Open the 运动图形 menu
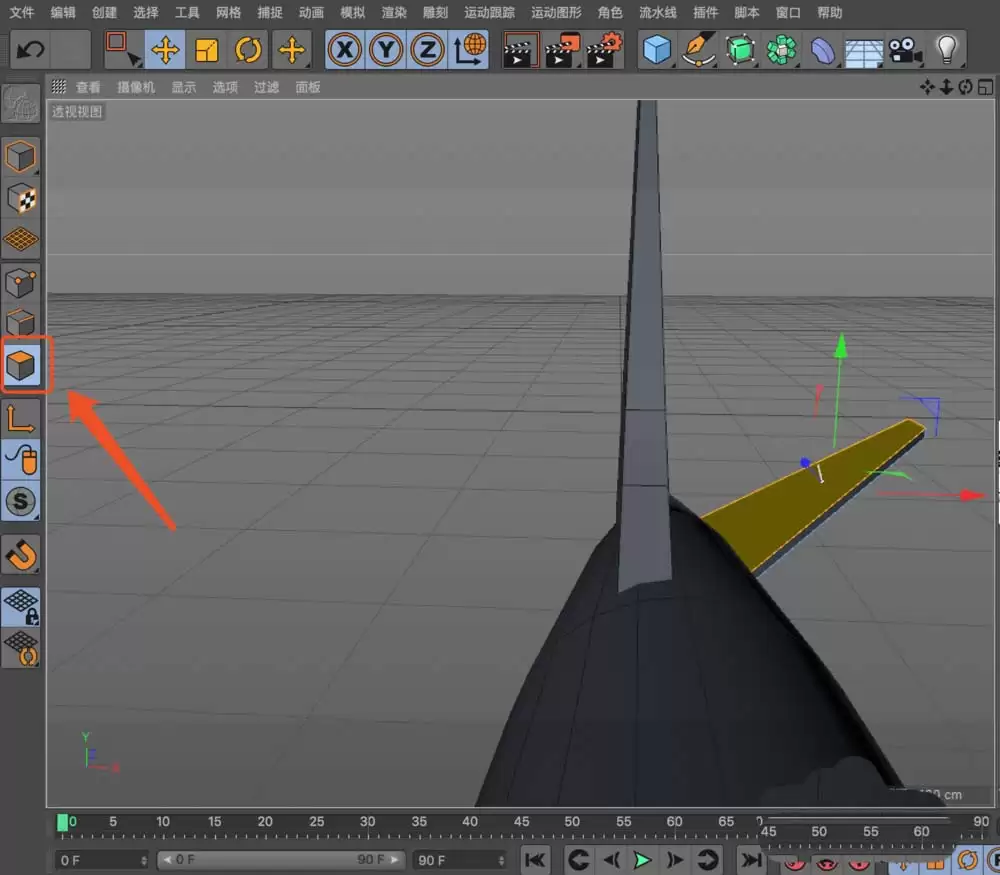The image size is (1000, 875). [x=554, y=12]
